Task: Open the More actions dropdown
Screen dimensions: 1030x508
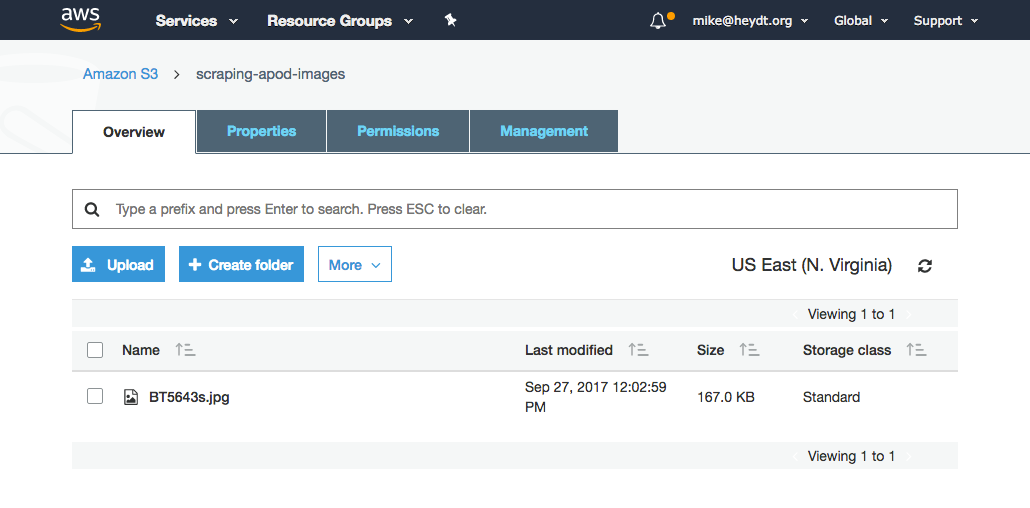Action: [x=355, y=264]
